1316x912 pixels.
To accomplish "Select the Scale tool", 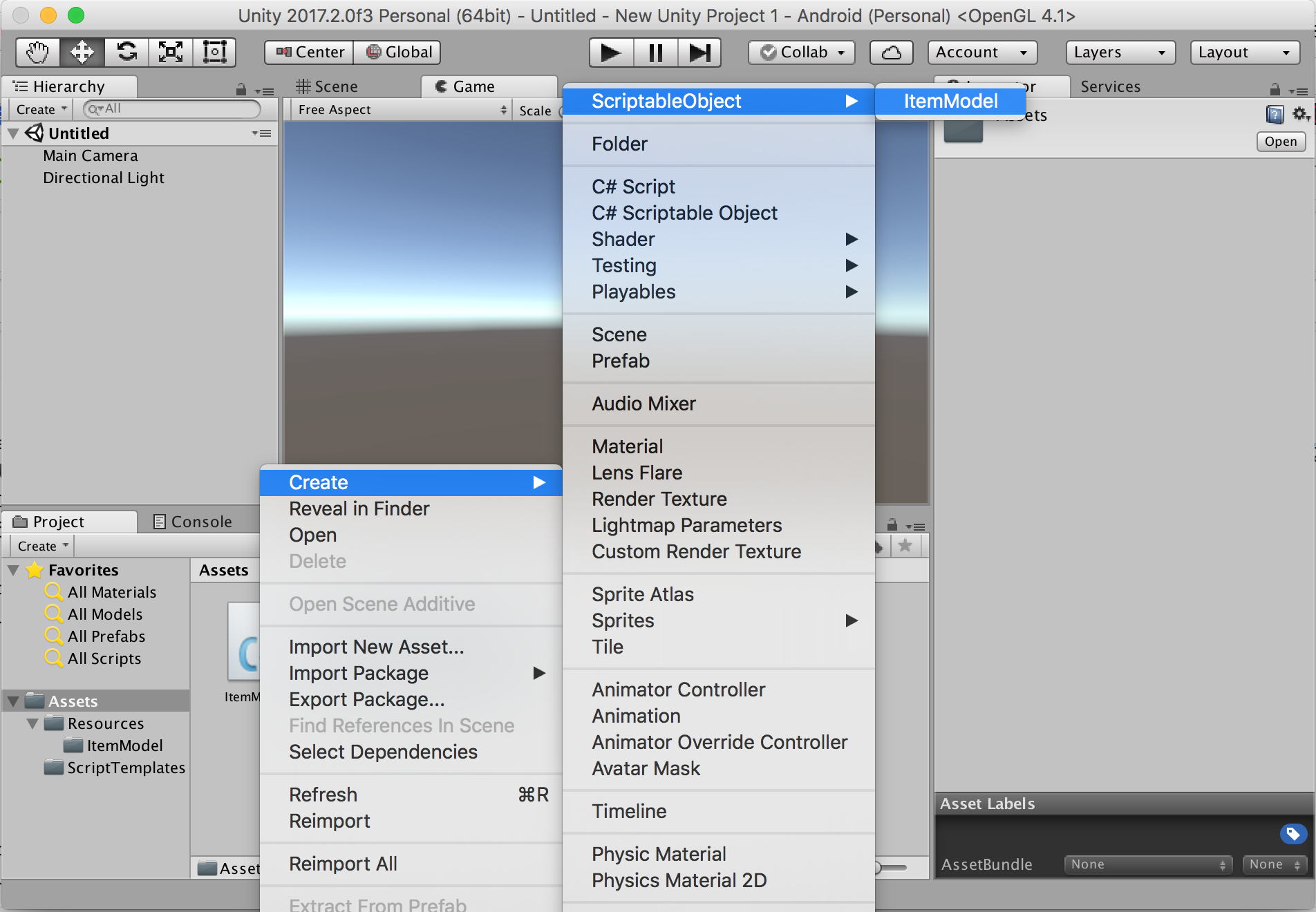I will point(171,53).
